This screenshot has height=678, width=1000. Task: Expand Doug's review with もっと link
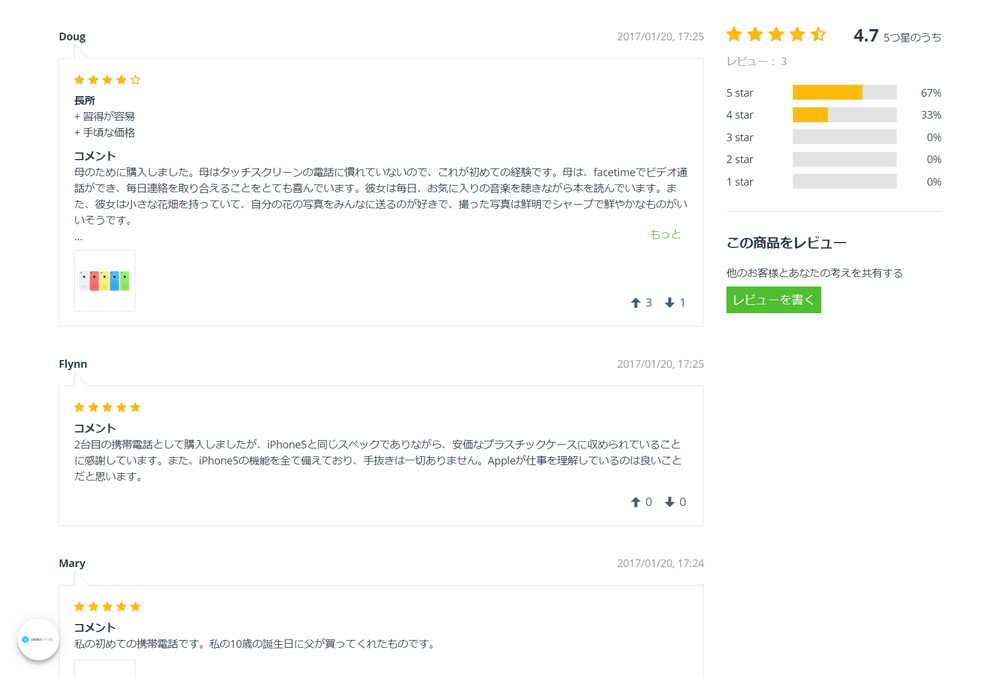(x=665, y=234)
